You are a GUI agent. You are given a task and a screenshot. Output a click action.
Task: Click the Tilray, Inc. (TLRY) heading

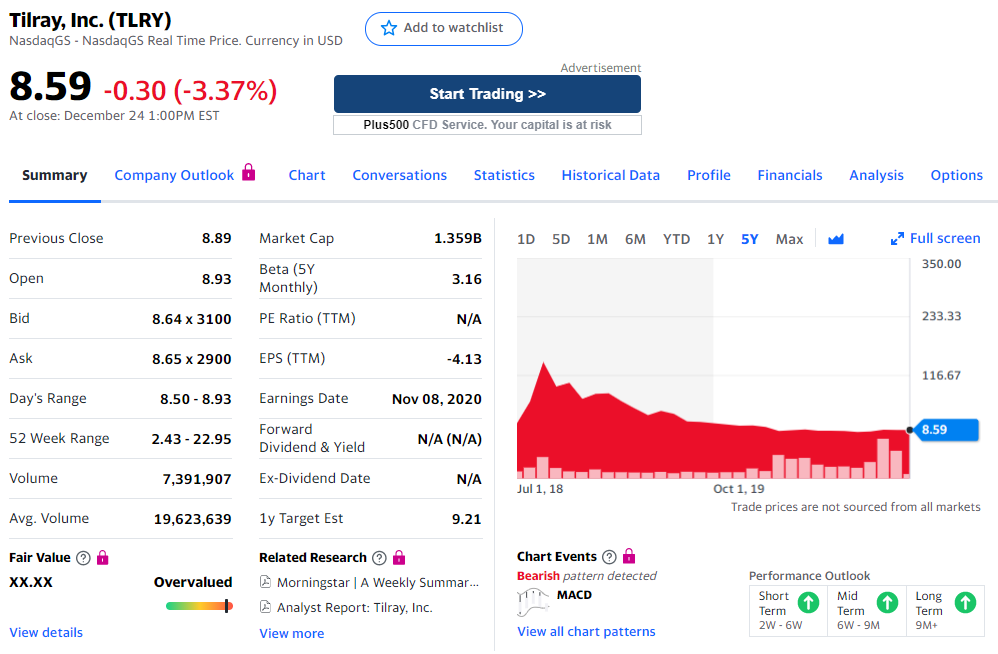click(x=90, y=20)
